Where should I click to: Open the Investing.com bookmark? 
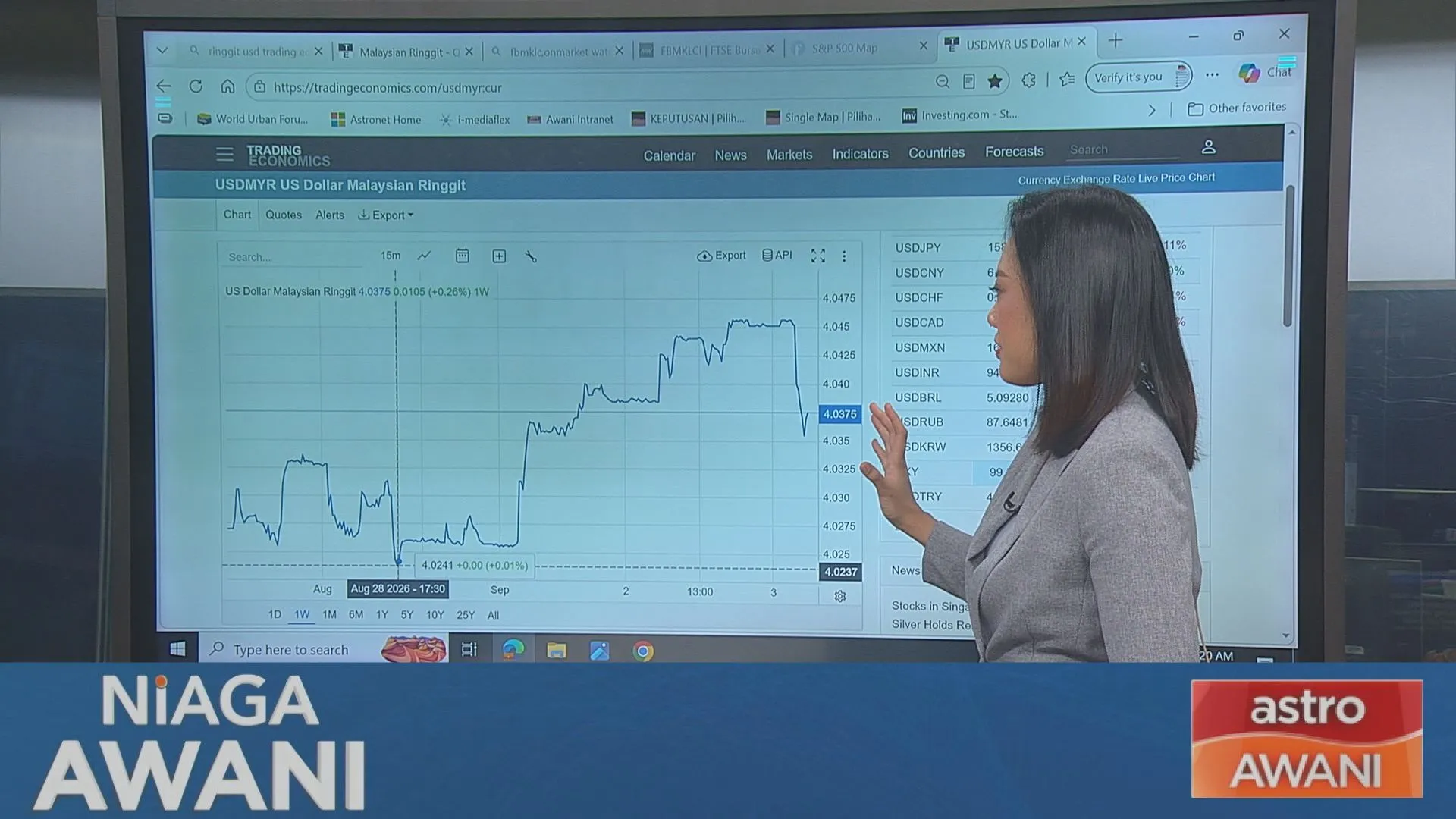pos(959,115)
